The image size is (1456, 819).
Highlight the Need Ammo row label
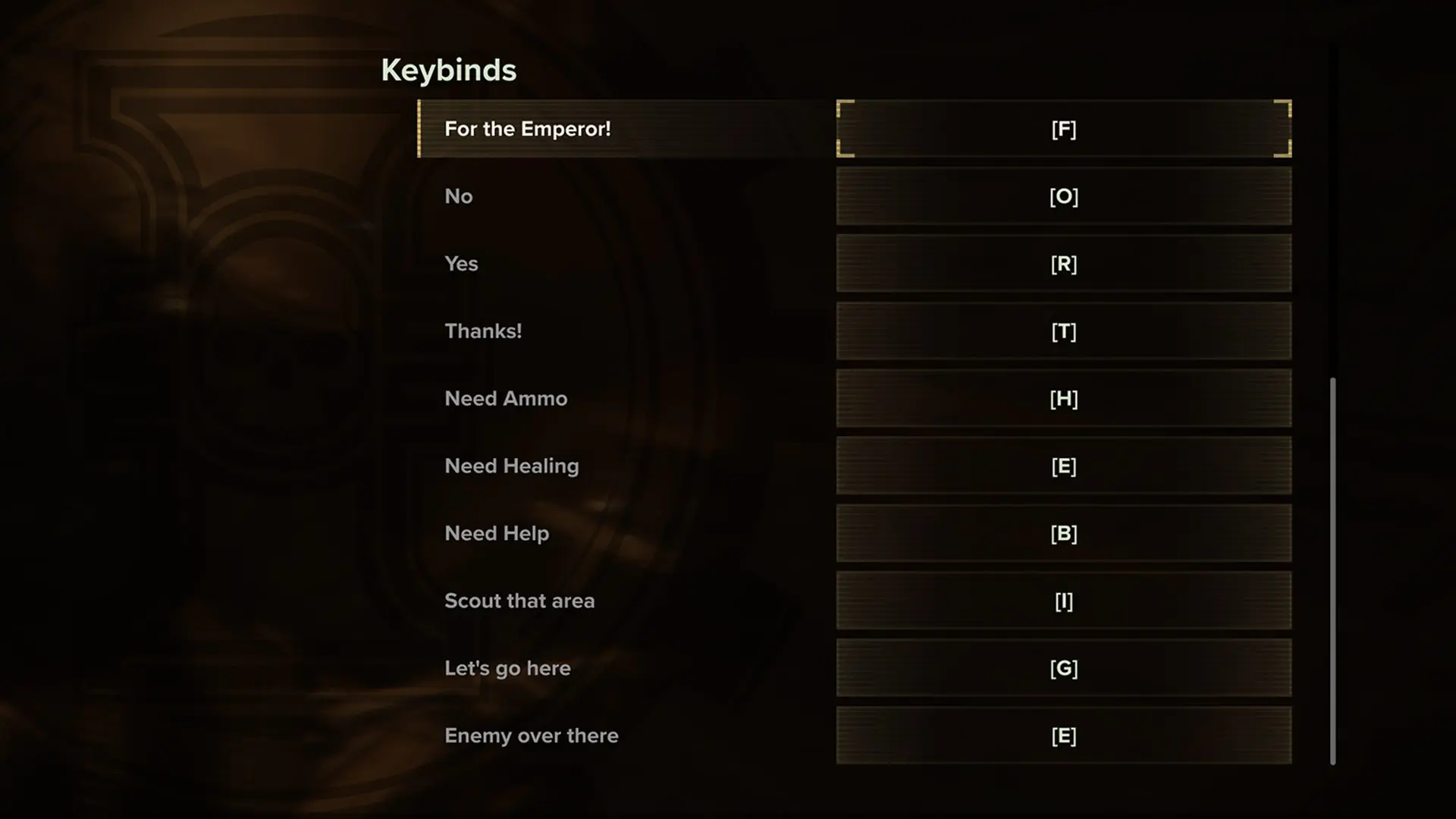click(x=506, y=399)
